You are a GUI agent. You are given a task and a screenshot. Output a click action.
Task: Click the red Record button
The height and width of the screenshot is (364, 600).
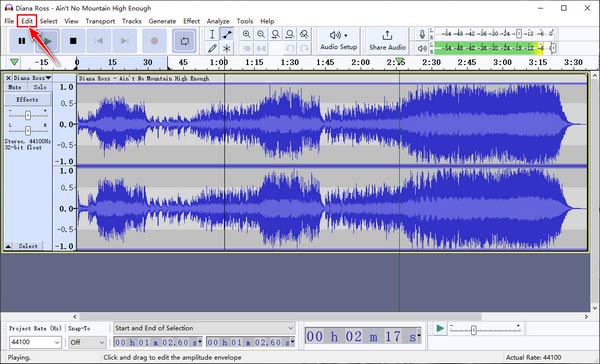coord(154,41)
